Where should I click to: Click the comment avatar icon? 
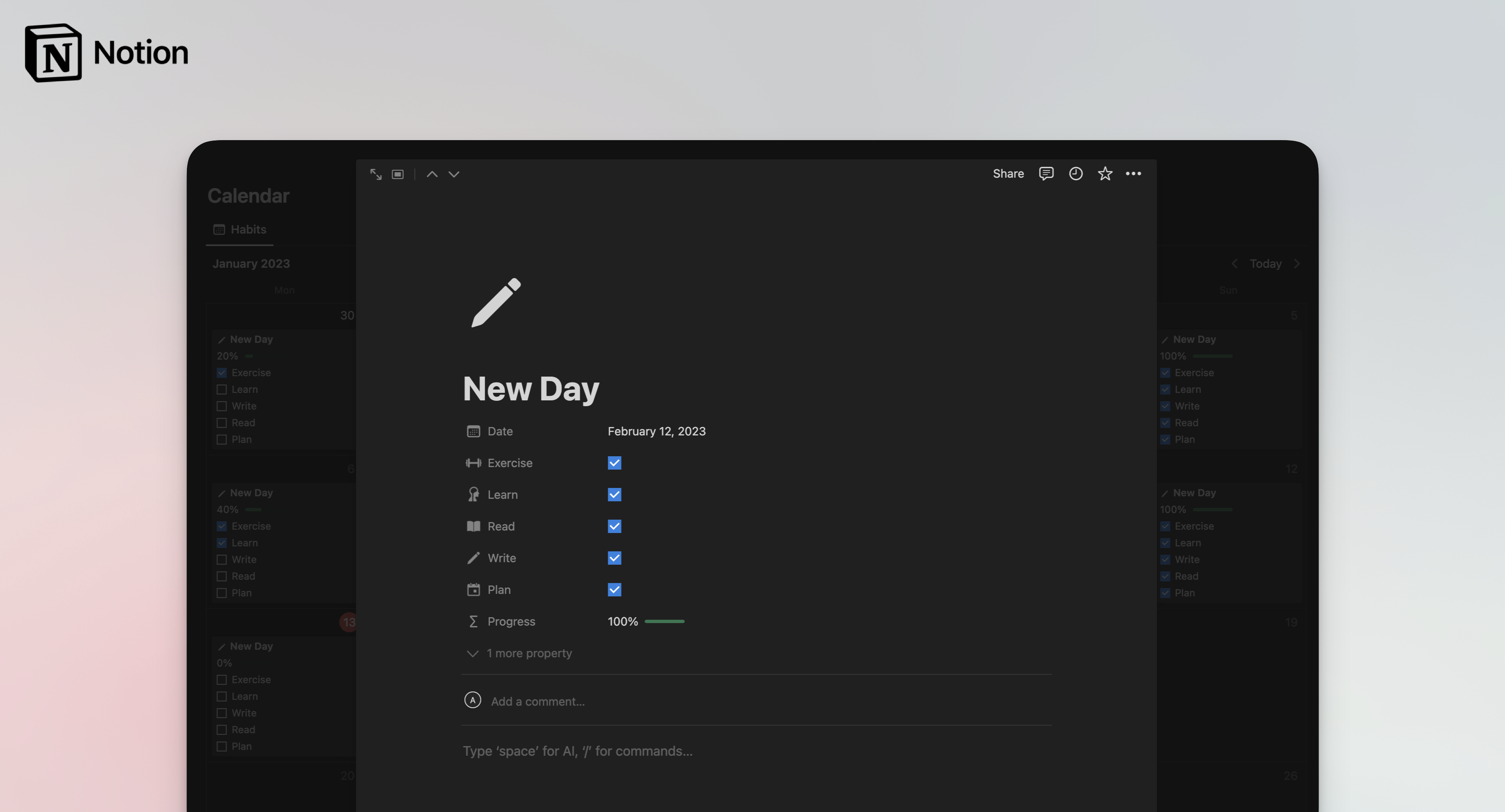pyautogui.click(x=473, y=700)
